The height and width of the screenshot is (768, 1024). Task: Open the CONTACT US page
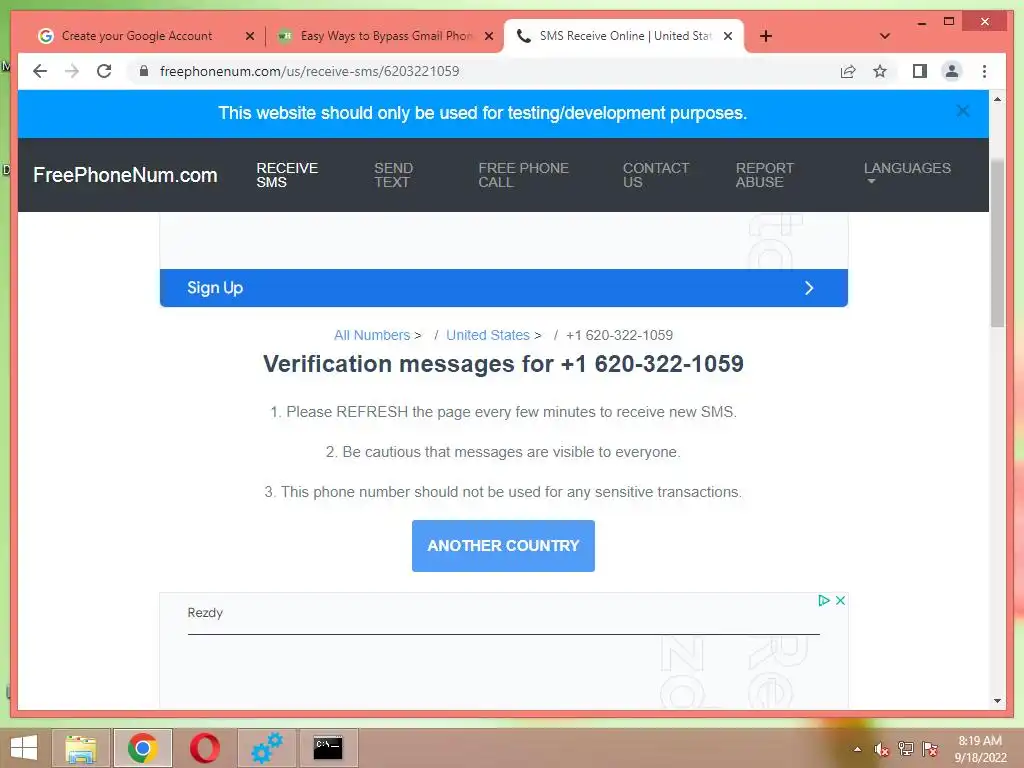coord(656,175)
